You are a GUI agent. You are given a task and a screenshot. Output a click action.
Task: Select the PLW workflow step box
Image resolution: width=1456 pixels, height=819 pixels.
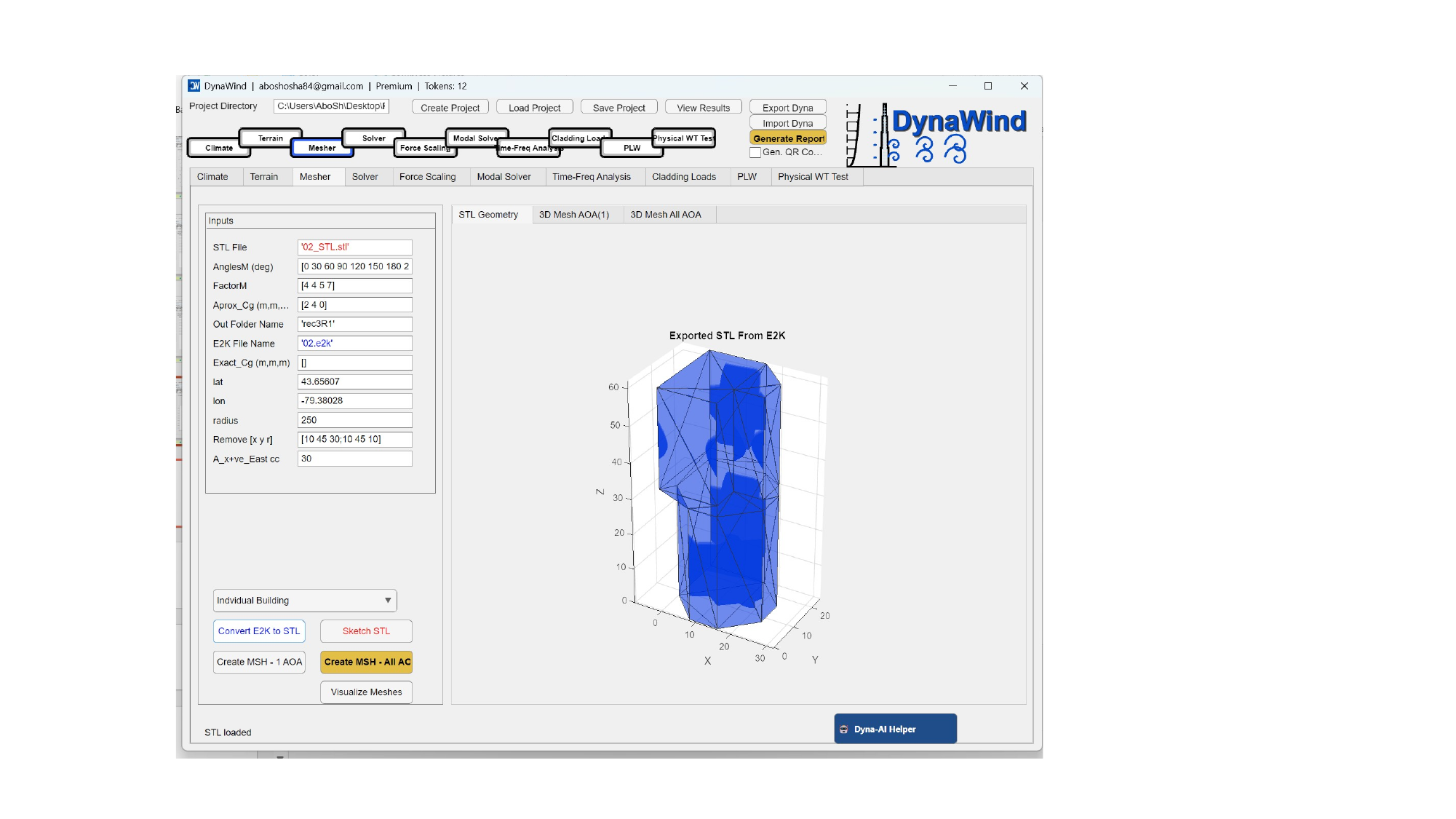pyautogui.click(x=631, y=148)
